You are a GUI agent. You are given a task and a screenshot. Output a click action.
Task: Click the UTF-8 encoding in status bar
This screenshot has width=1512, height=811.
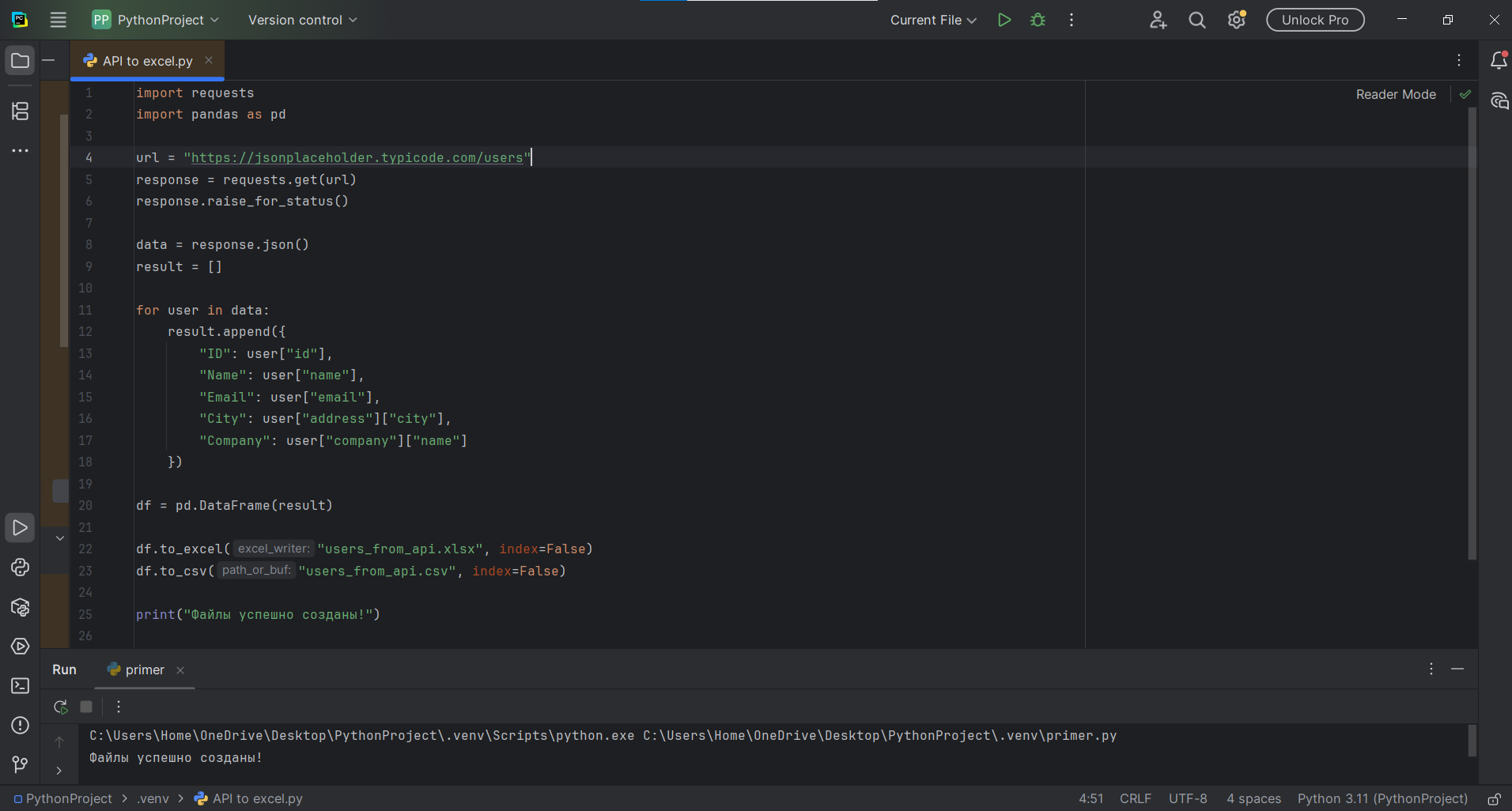(x=1187, y=799)
